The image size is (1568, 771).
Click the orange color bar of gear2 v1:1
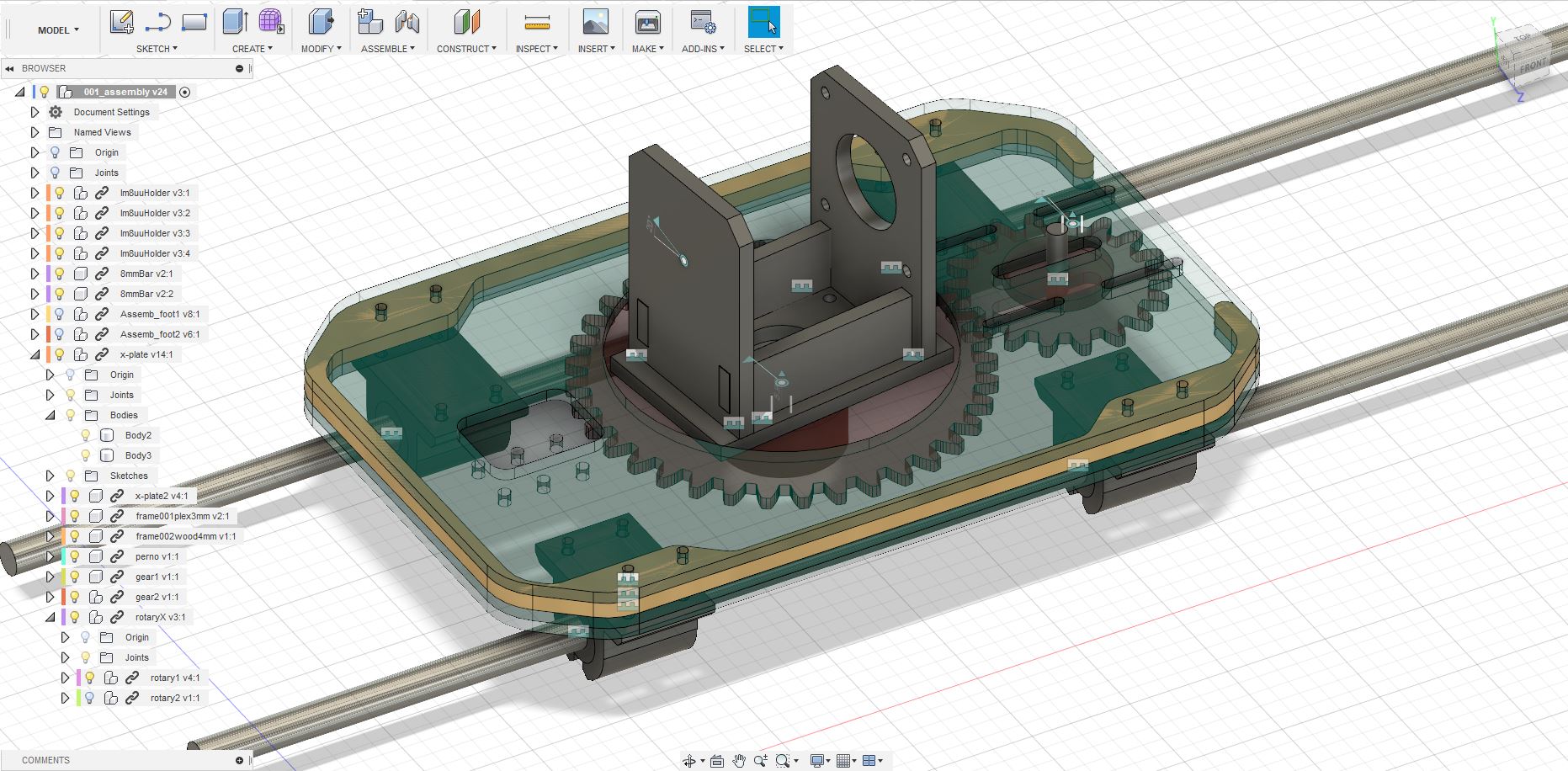pyautogui.click(x=63, y=597)
